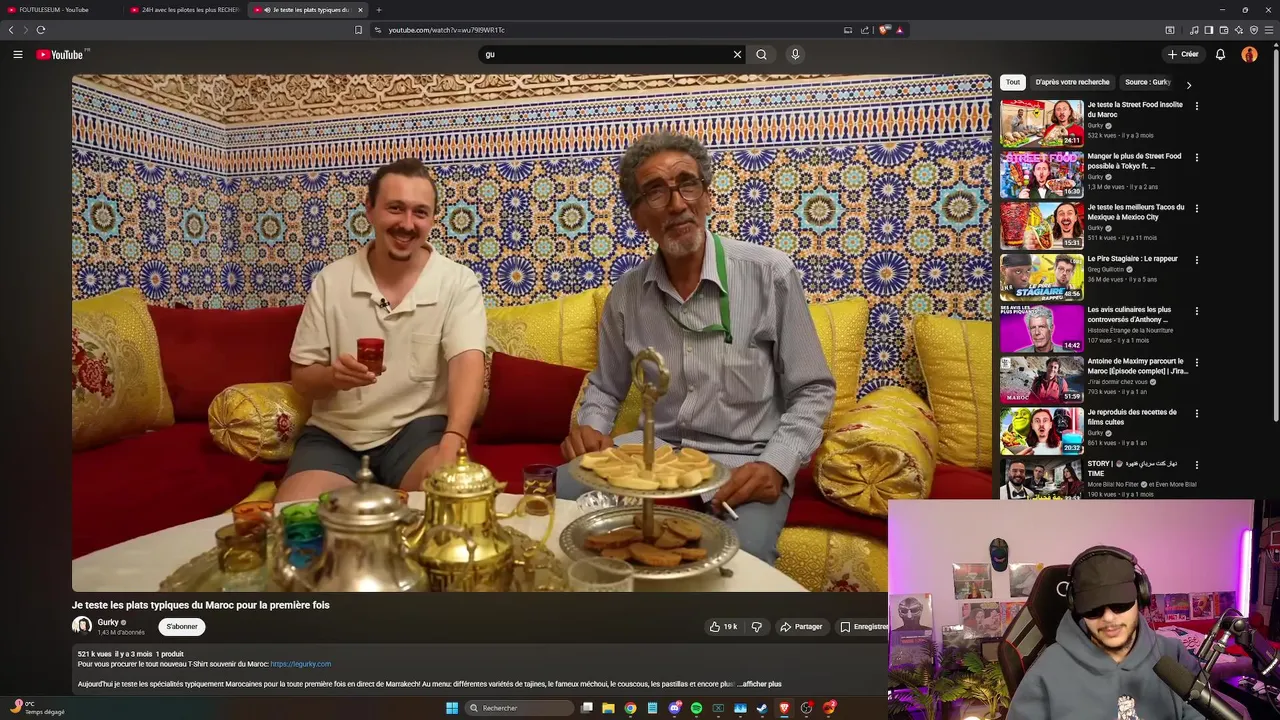Open options for Antoine de Maximy video
Image resolution: width=1280 pixels, height=720 pixels.
pos(1197,362)
